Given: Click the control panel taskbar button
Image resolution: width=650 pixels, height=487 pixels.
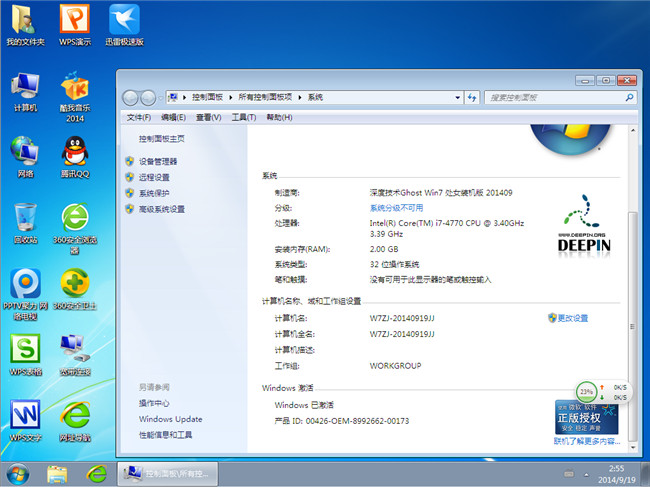Looking at the screenshot, I should tap(167, 474).
